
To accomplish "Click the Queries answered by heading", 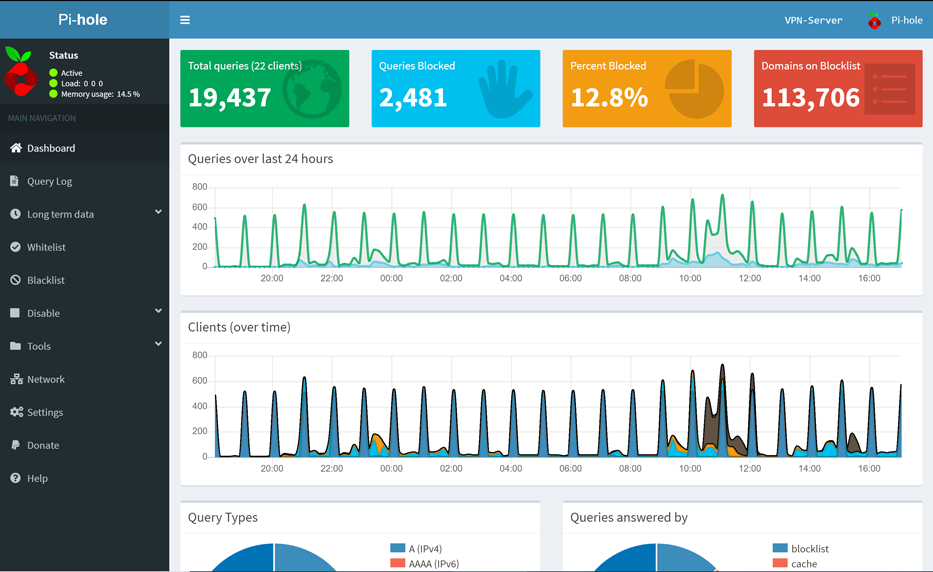I will coord(629,517).
